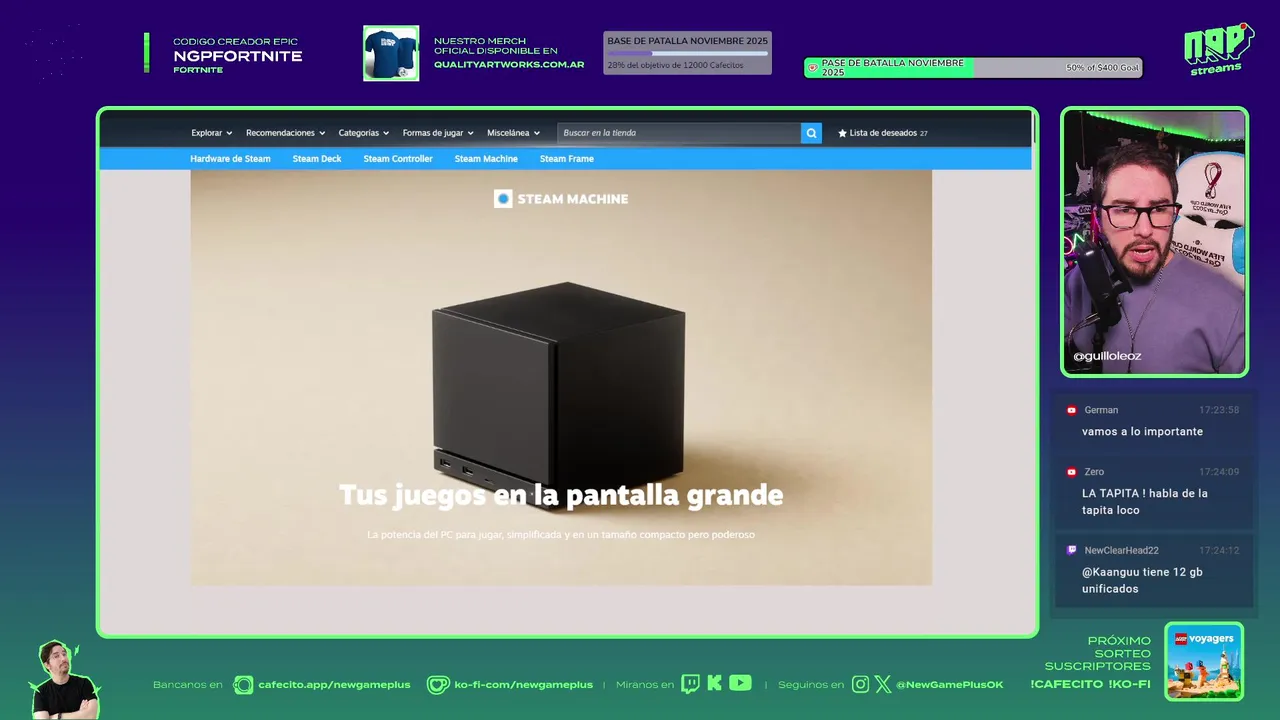Click the cafecito.app/newgameplus link
The image size is (1280, 720).
click(x=334, y=685)
